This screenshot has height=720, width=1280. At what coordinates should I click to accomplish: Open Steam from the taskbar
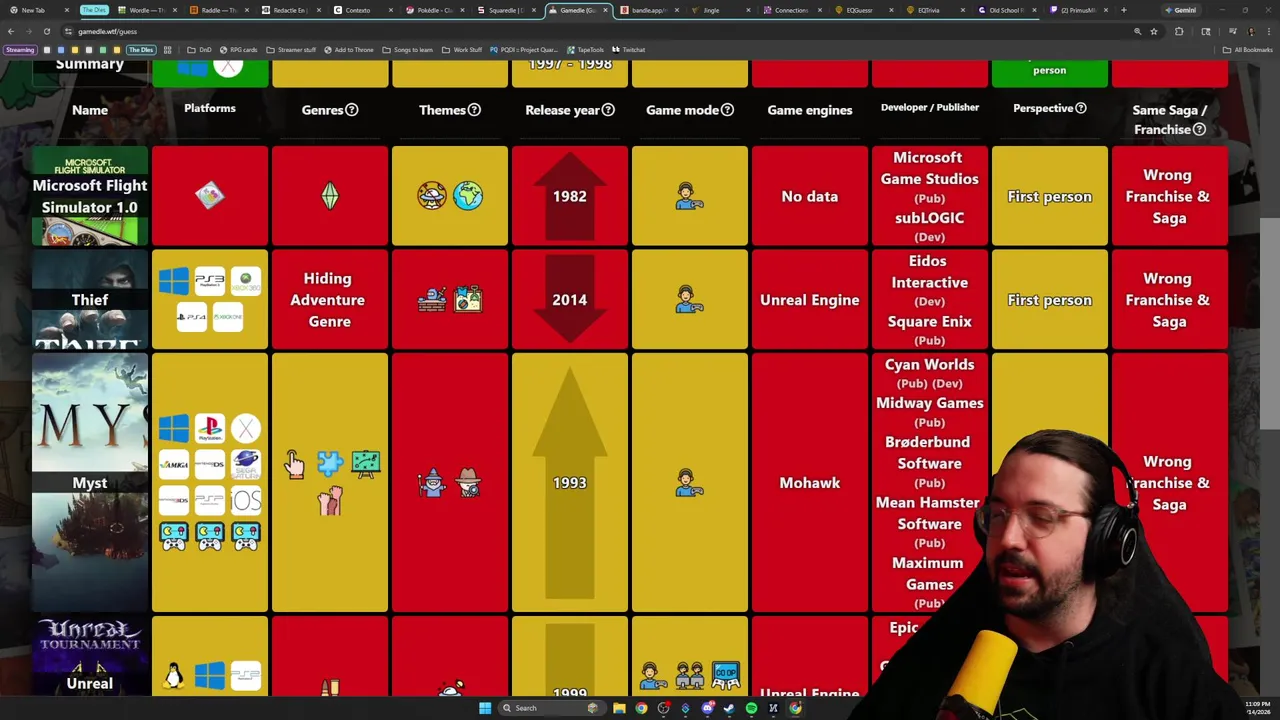(x=729, y=708)
